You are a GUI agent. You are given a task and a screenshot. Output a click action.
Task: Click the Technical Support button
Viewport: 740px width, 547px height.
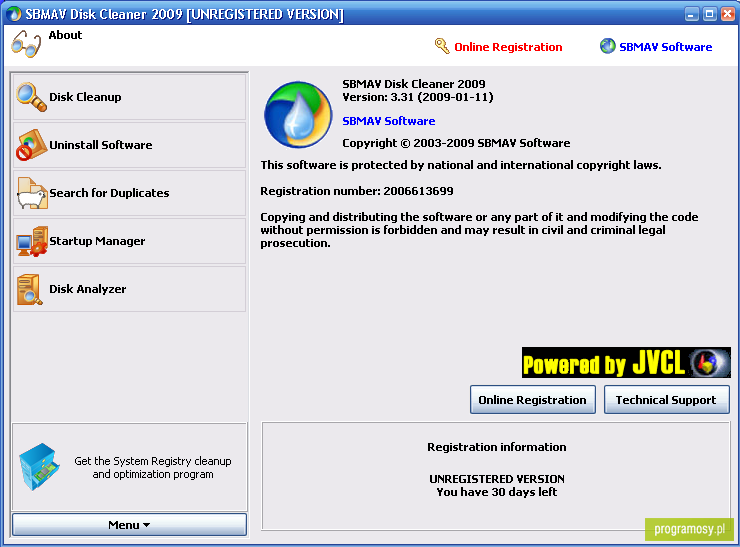click(666, 400)
